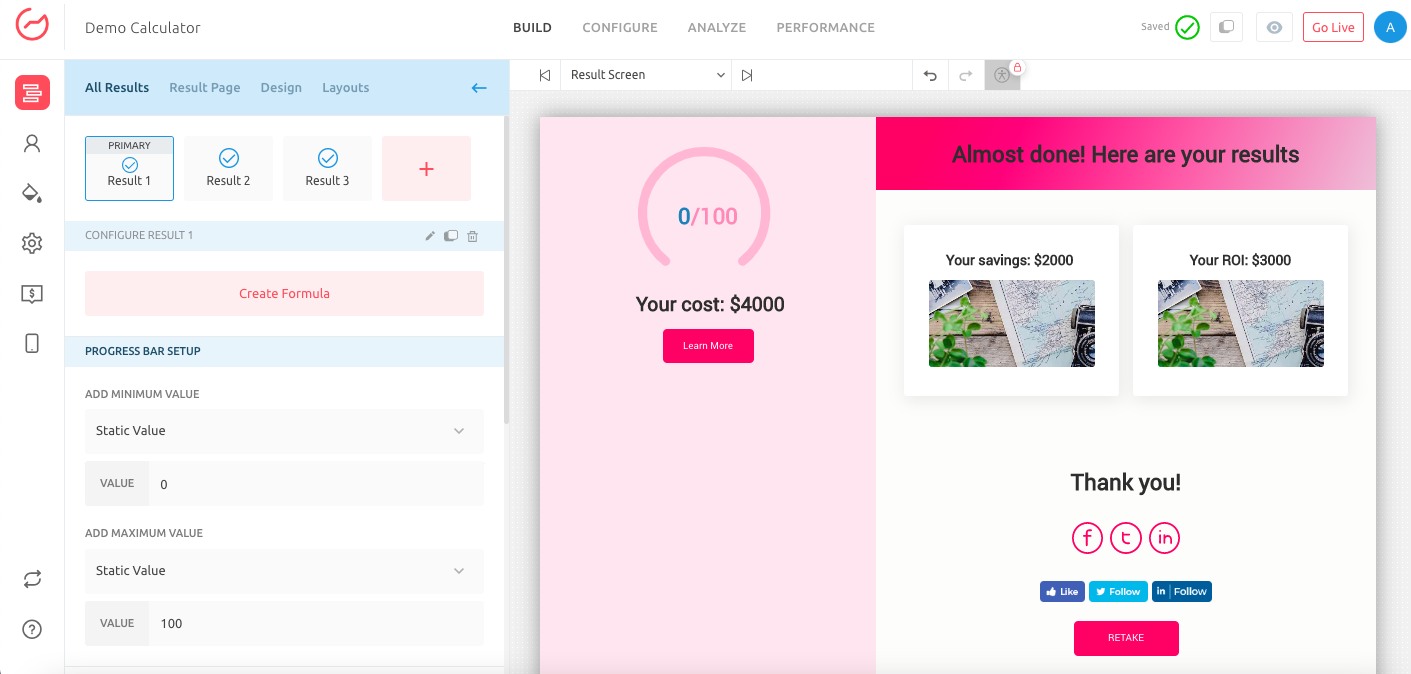
Task: Click the locked accessibility icon
Action: coord(1003,74)
